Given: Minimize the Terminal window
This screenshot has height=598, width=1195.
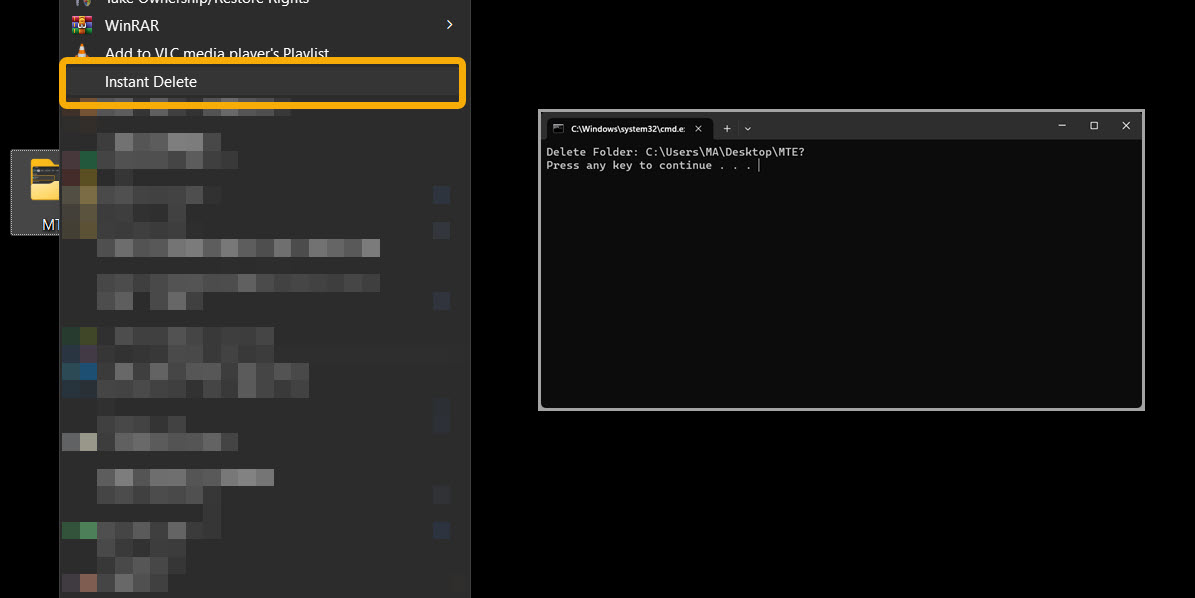Looking at the screenshot, I should [1062, 125].
